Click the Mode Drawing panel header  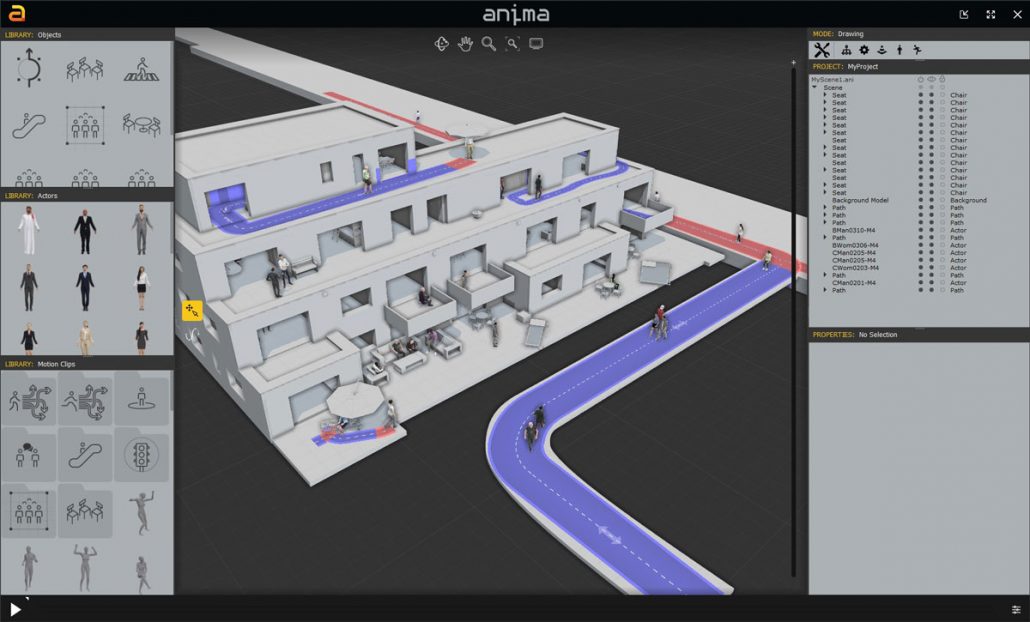click(919, 33)
